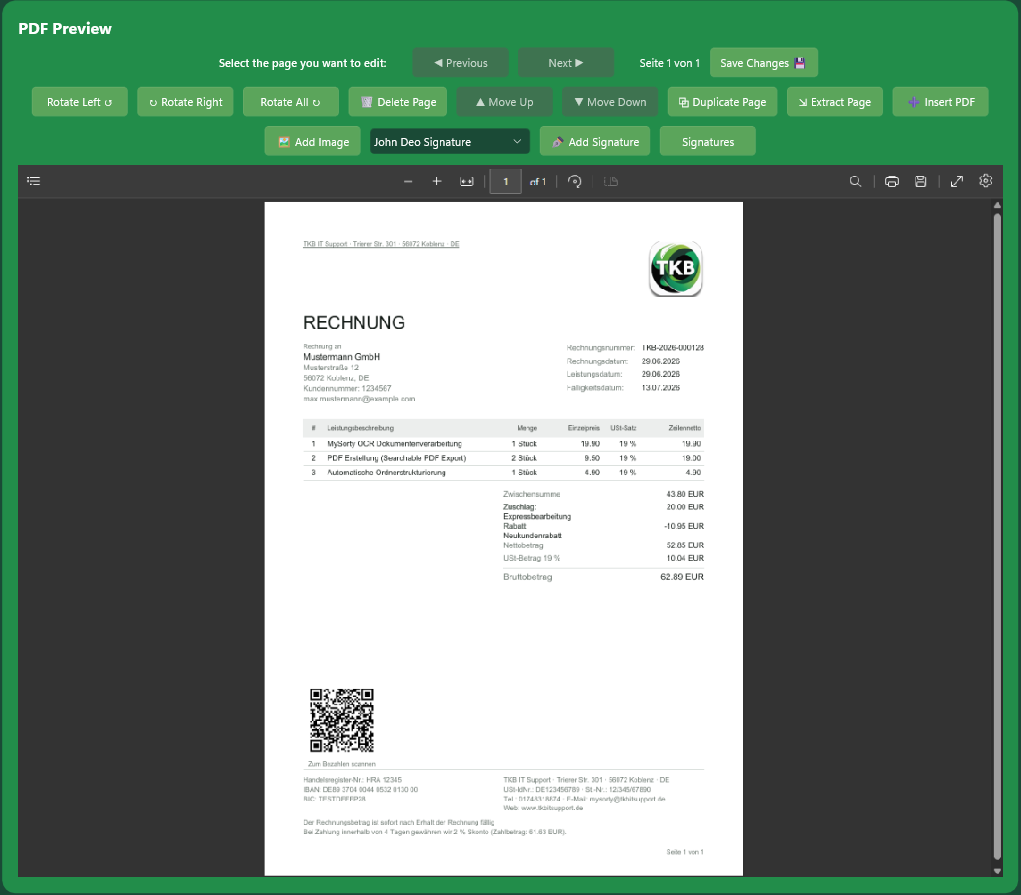The image size is (1021, 895).
Task: Click the Delete Page button
Action: (398, 102)
